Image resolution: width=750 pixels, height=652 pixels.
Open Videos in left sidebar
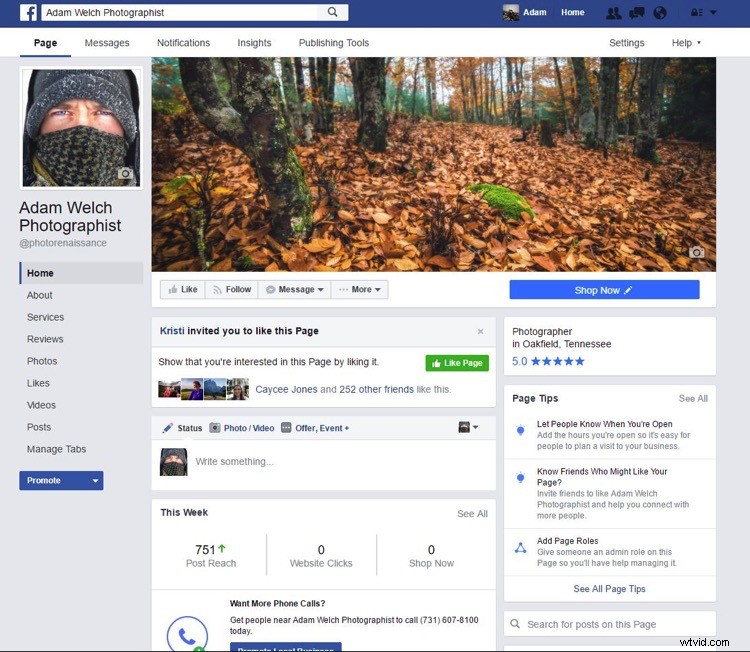click(41, 405)
